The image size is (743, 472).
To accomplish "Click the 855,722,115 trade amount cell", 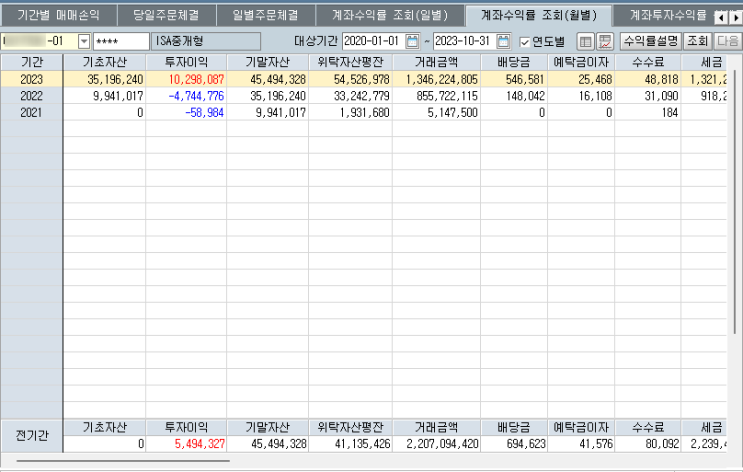I will coord(436,96).
